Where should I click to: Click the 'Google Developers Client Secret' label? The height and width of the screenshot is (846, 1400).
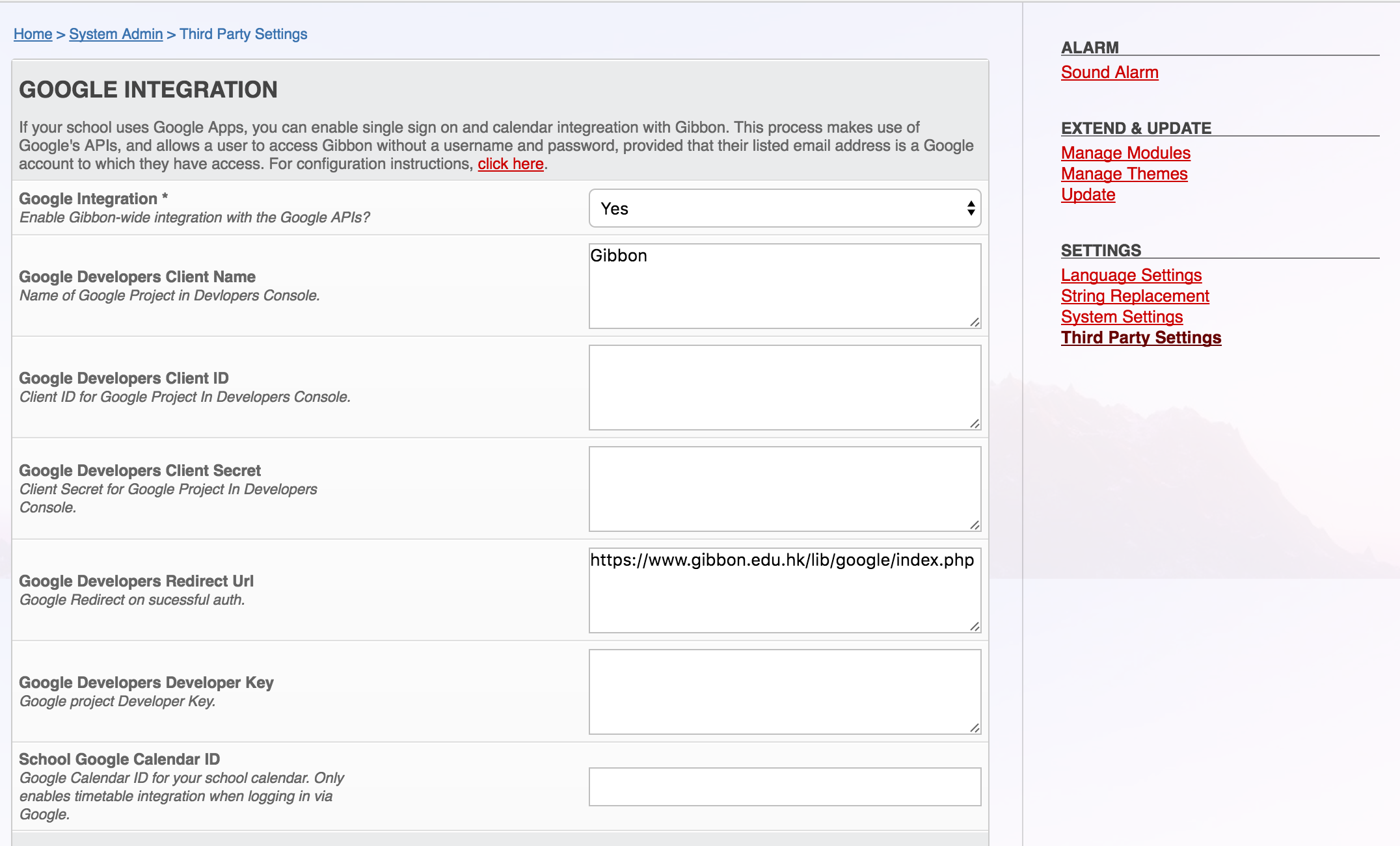tap(140, 470)
